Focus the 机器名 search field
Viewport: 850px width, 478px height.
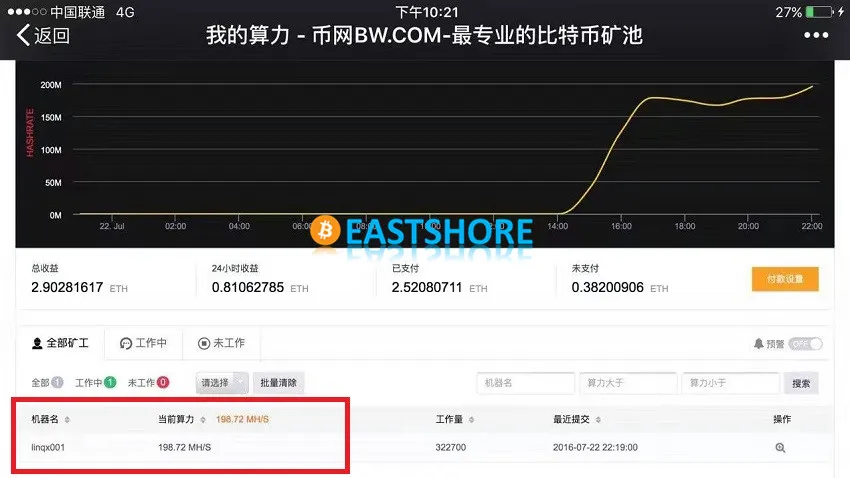pos(525,383)
